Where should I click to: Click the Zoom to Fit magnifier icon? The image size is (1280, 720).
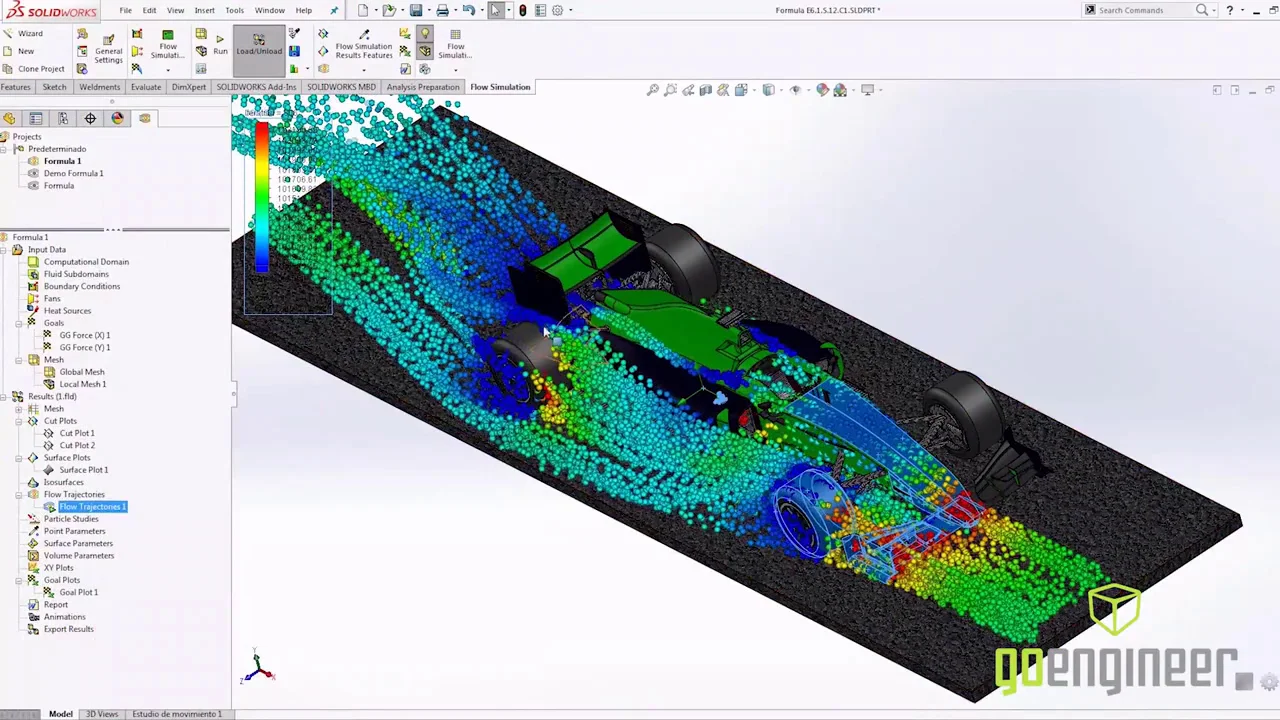[652, 90]
